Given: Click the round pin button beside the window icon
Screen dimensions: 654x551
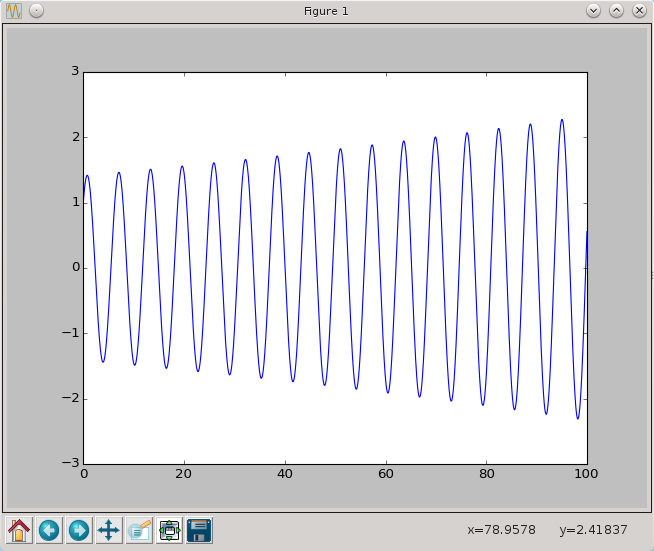Looking at the screenshot, I should 36,11.
